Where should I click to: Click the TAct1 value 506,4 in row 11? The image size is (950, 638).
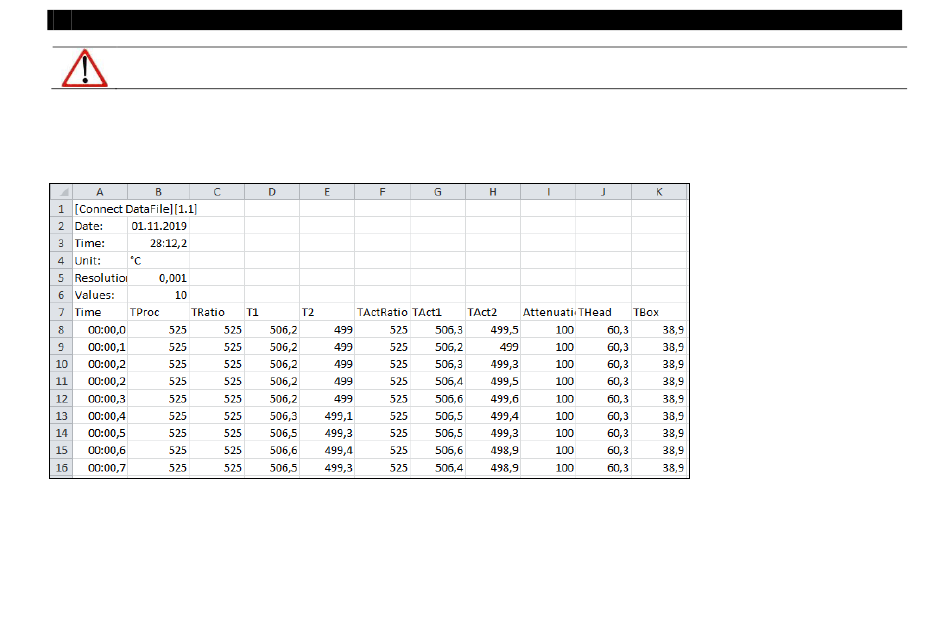(x=438, y=382)
